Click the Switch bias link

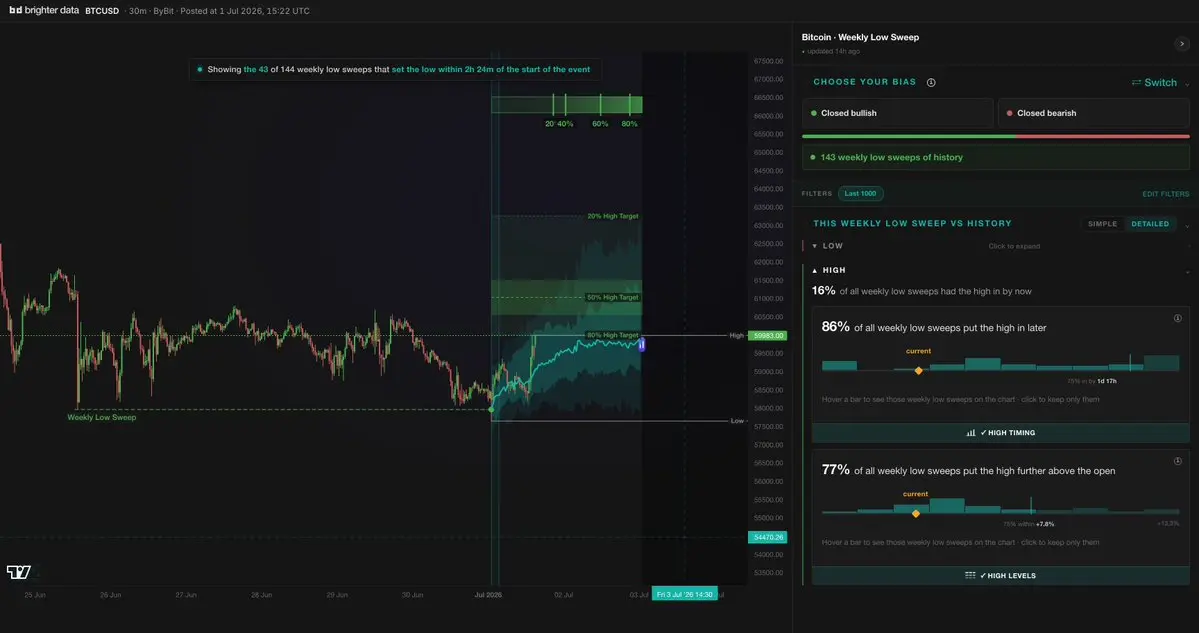coord(1160,83)
